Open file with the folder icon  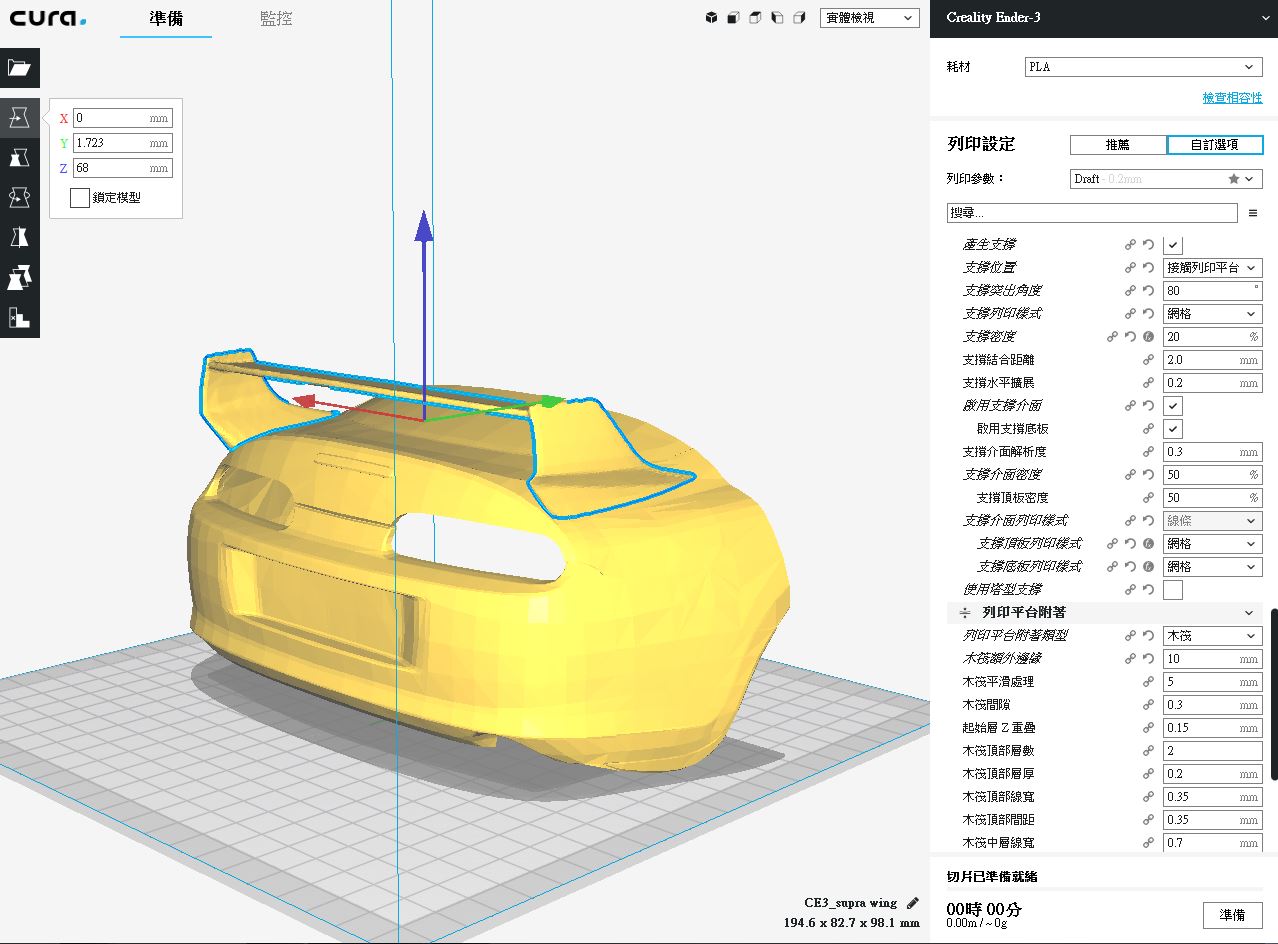point(19,68)
